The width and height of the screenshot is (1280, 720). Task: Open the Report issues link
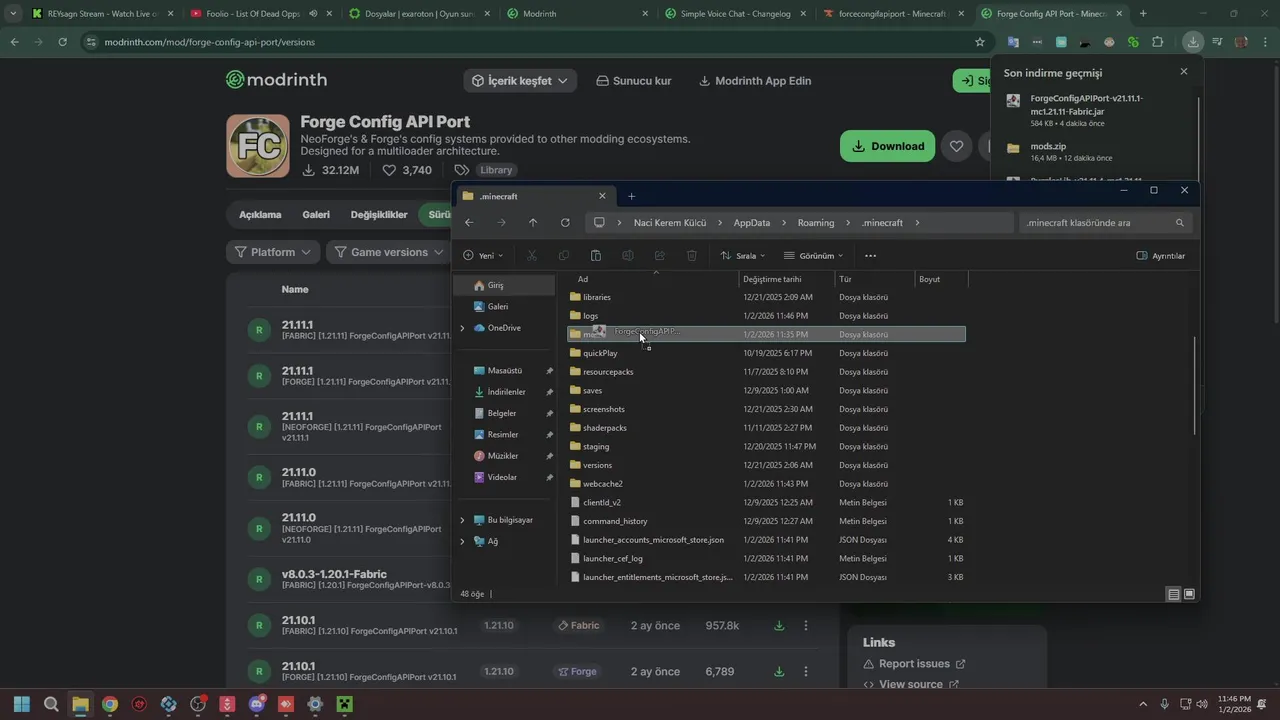click(x=914, y=664)
